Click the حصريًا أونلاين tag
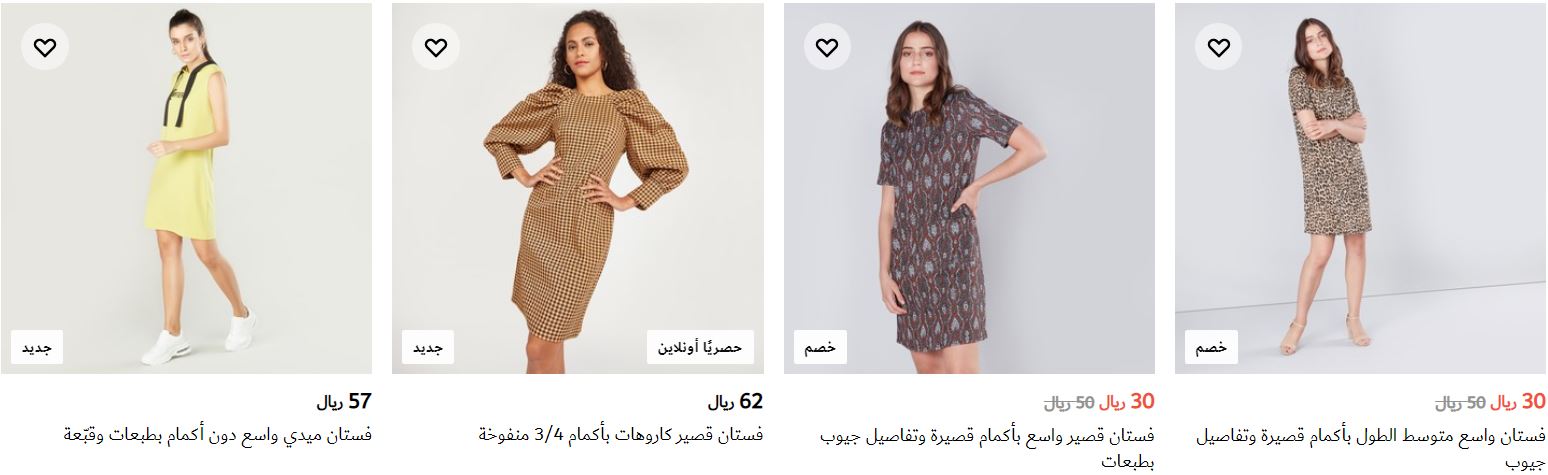Image resolution: width=1548 pixels, height=475 pixels. point(700,347)
